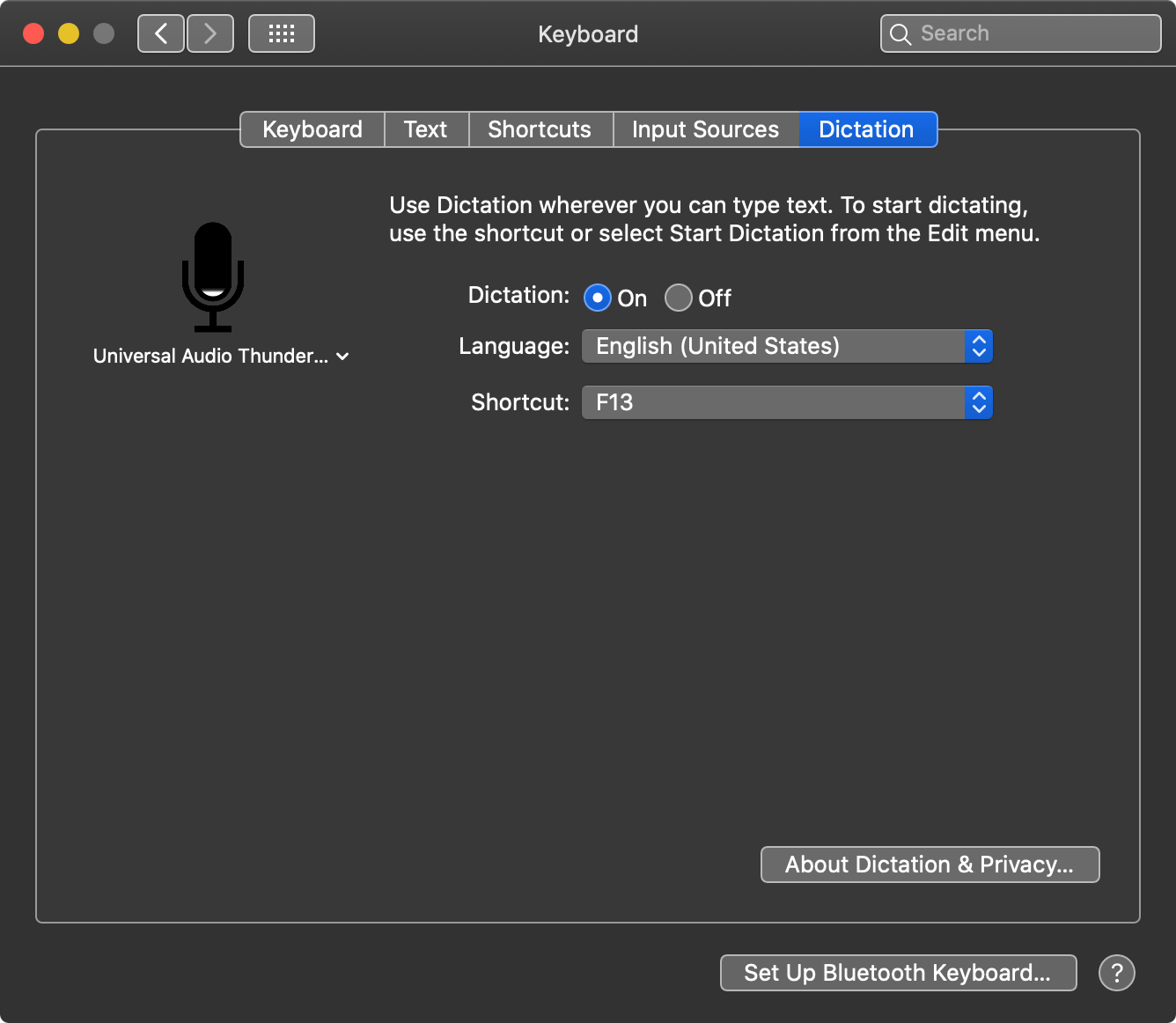Click the back navigation arrow
Viewport: 1176px width, 1023px height.
pos(161,34)
